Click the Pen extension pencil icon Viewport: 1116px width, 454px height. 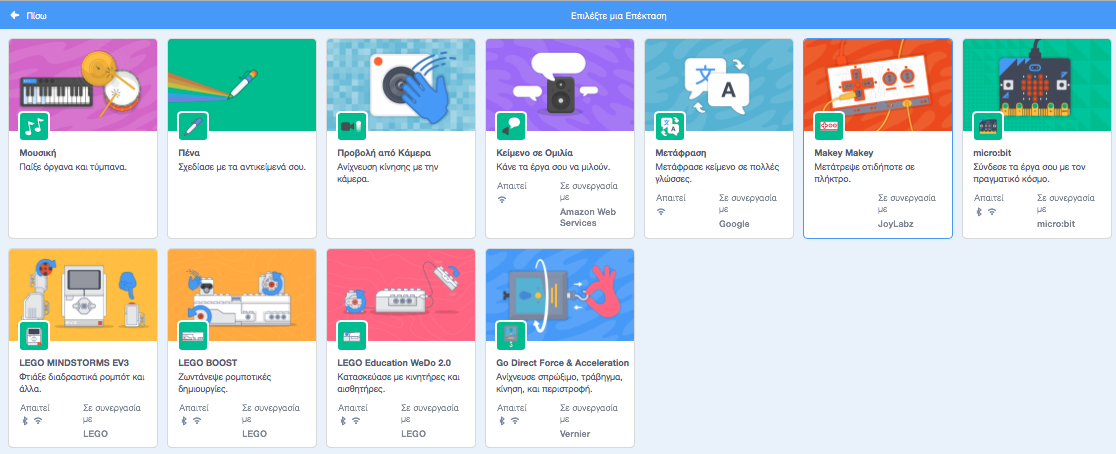coord(194,126)
